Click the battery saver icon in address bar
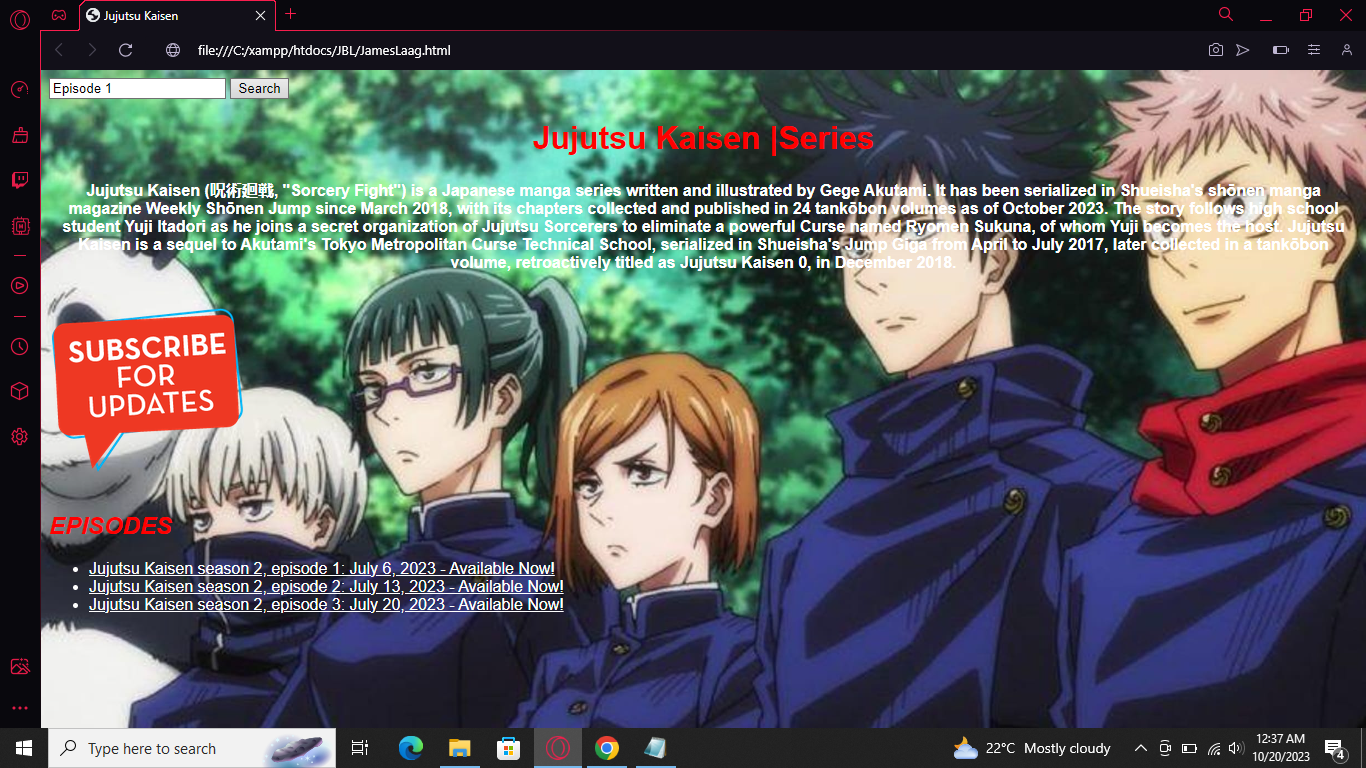This screenshot has height=768, width=1366. pos(1280,50)
